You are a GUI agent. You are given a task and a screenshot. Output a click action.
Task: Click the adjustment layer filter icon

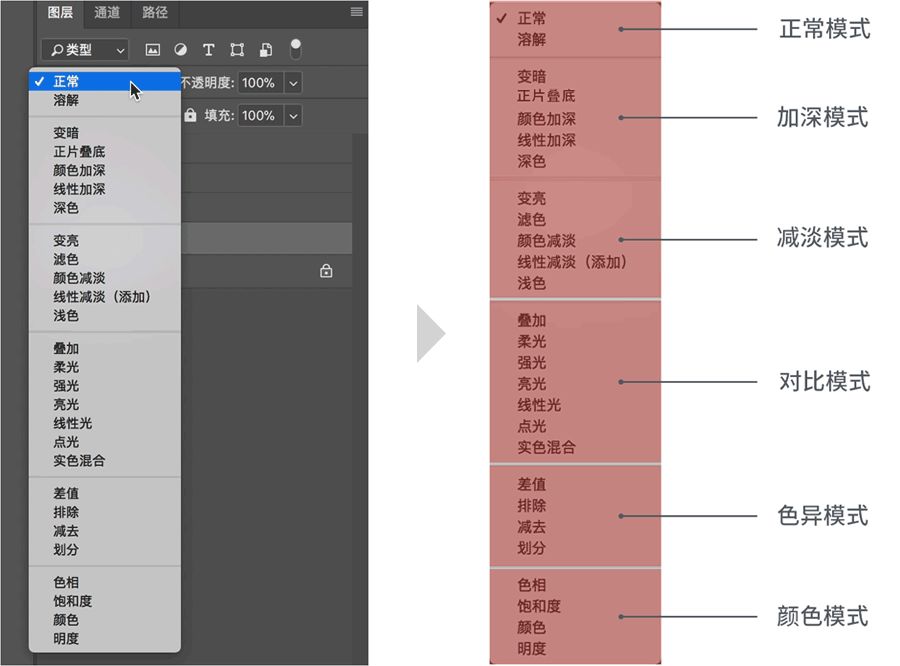tap(181, 49)
